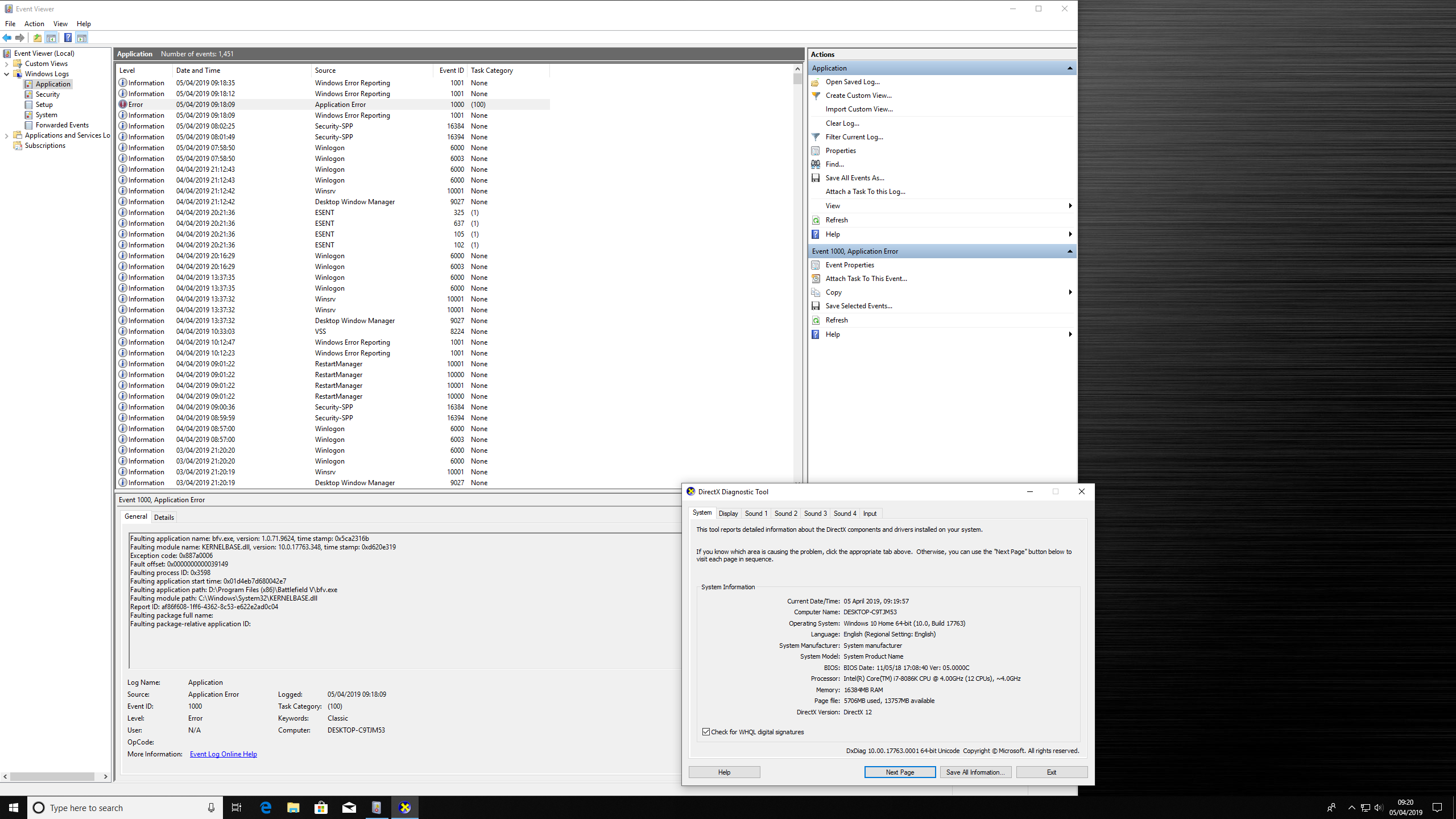This screenshot has height=819, width=1456.
Task: Toggle Check for WHQL digital signatures
Action: tap(706, 732)
